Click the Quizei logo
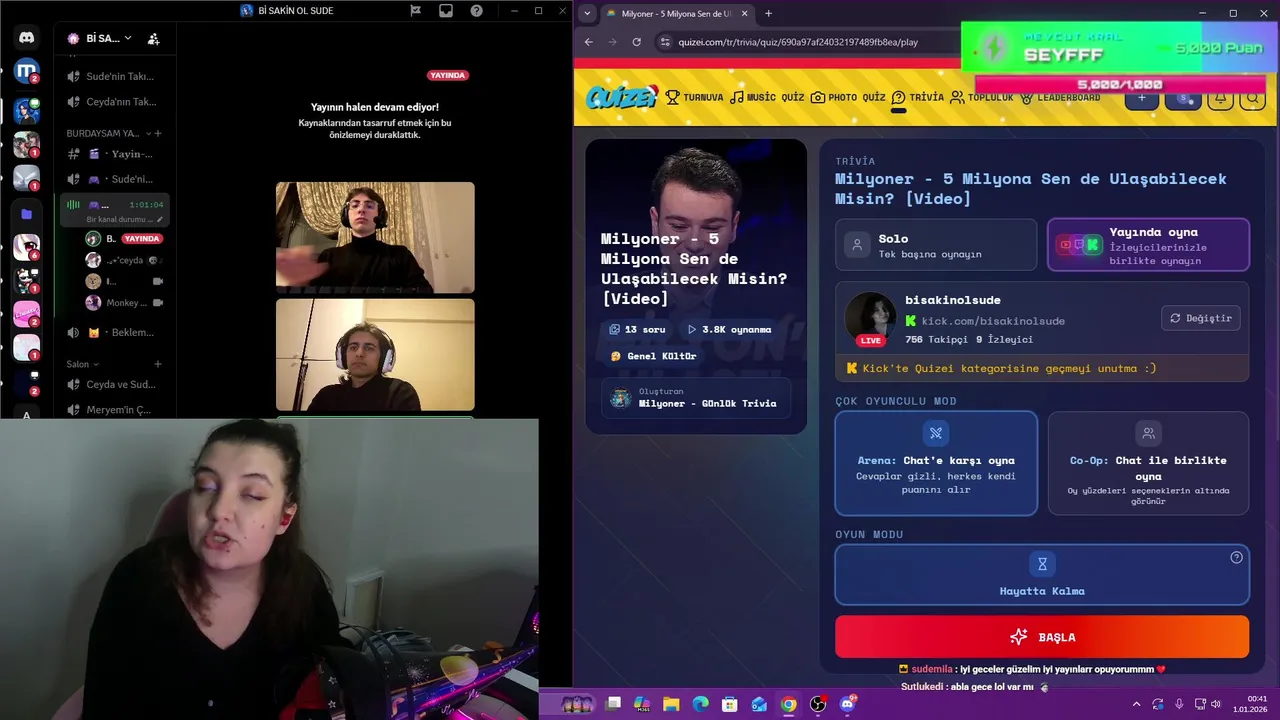The image size is (1280, 720). 621,97
